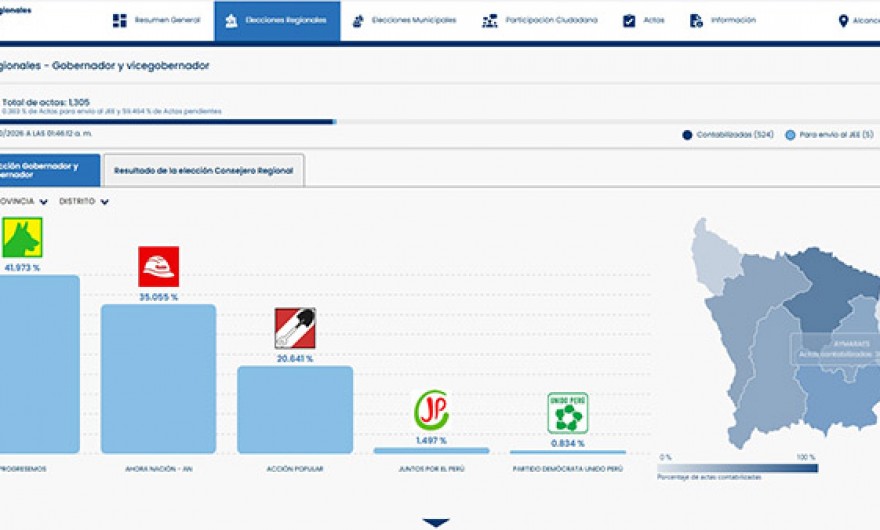Click the map percentage gradient scale
Viewport: 880px width, 530px height.
coord(737,468)
